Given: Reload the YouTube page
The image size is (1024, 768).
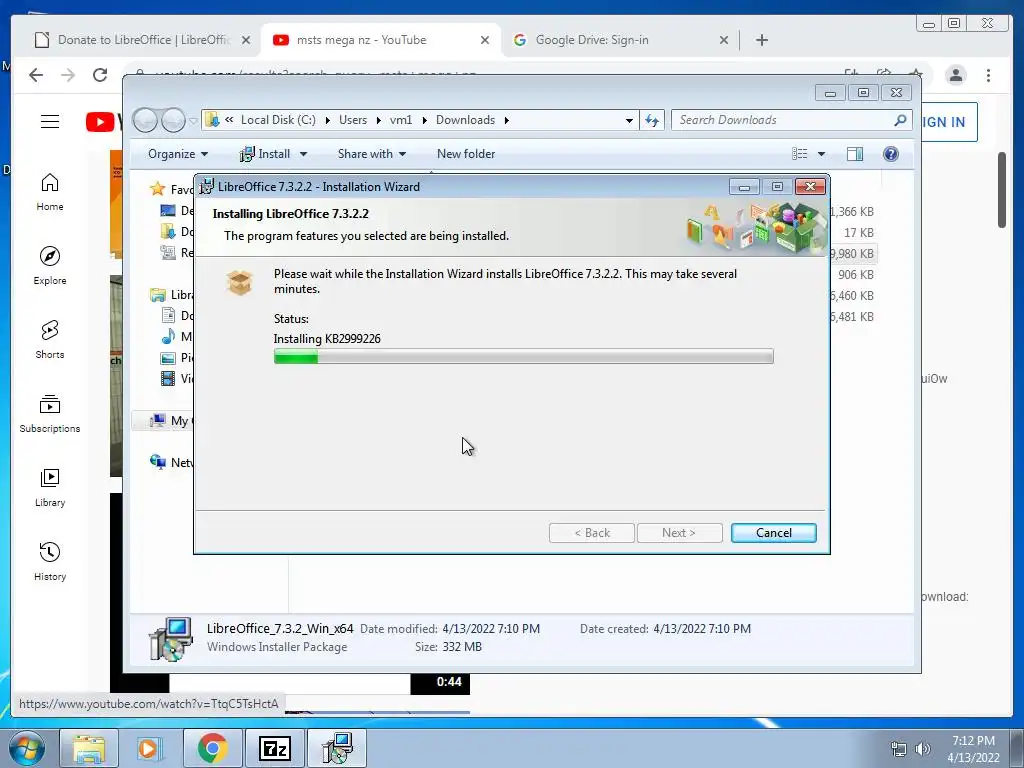Looking at the screenshot, I should (100, 75).
